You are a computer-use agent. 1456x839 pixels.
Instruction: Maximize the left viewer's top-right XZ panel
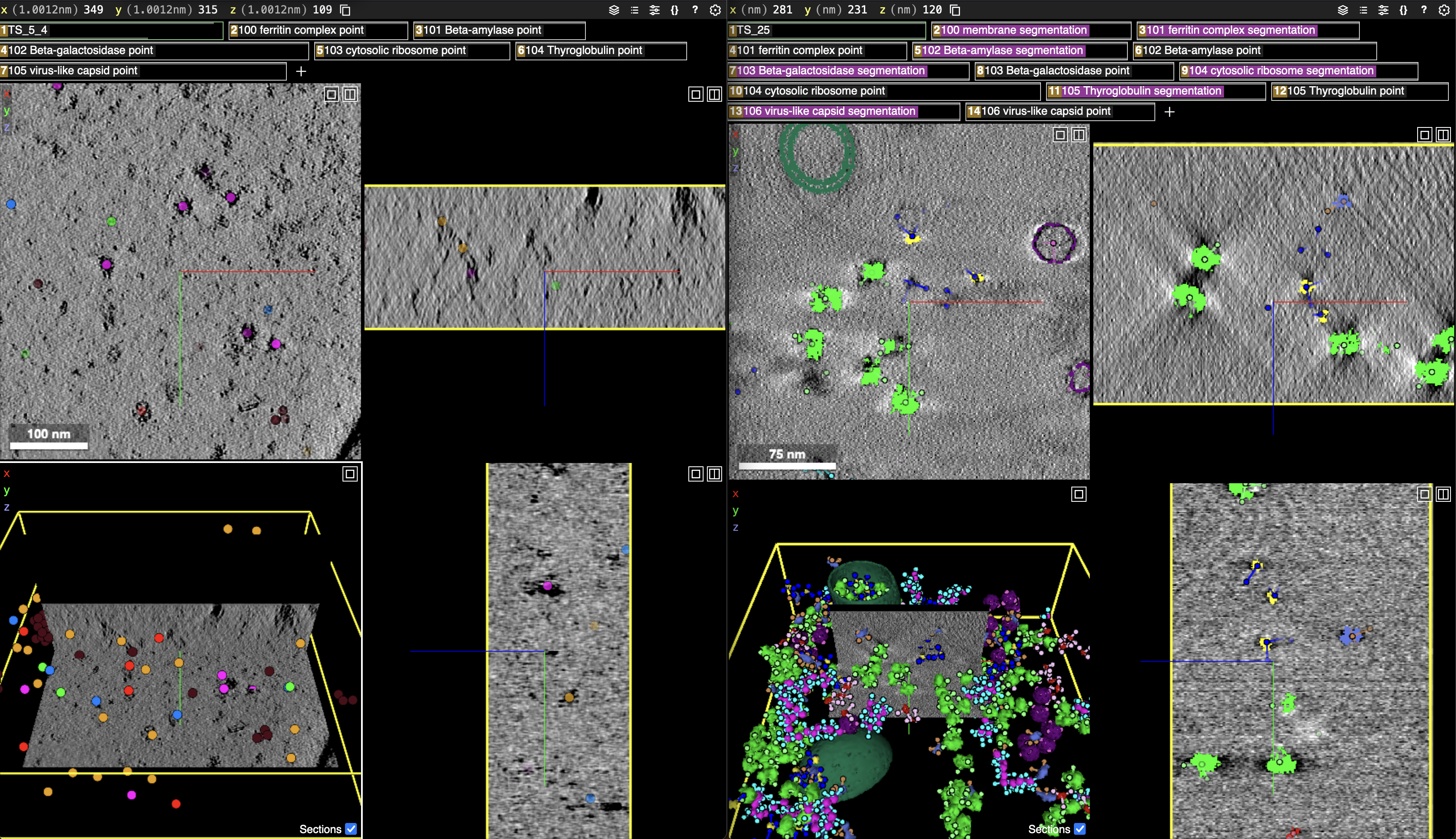696,95
